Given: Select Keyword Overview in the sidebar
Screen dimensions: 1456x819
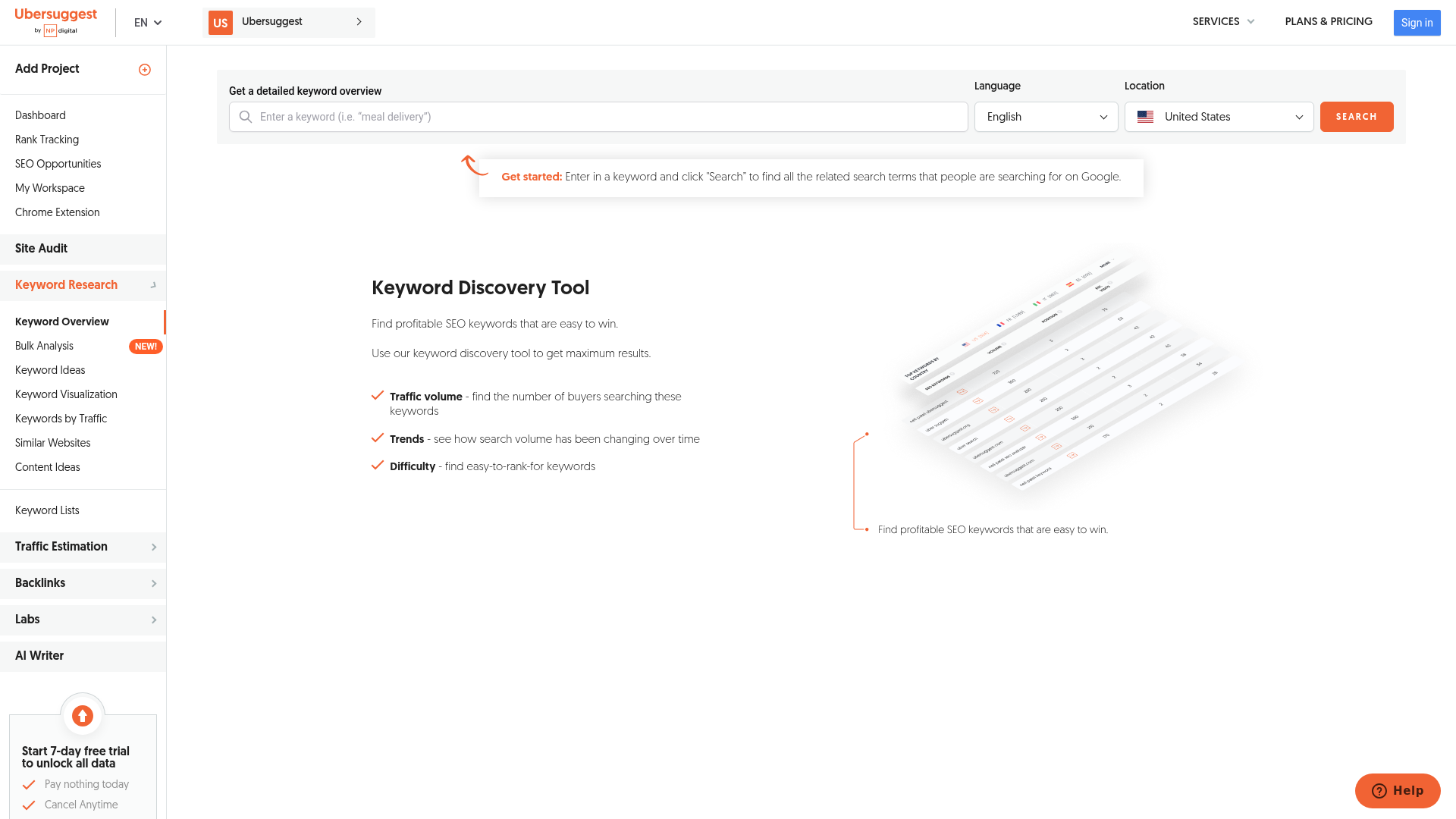Looking at the screenshot, I should pos(61,322).
